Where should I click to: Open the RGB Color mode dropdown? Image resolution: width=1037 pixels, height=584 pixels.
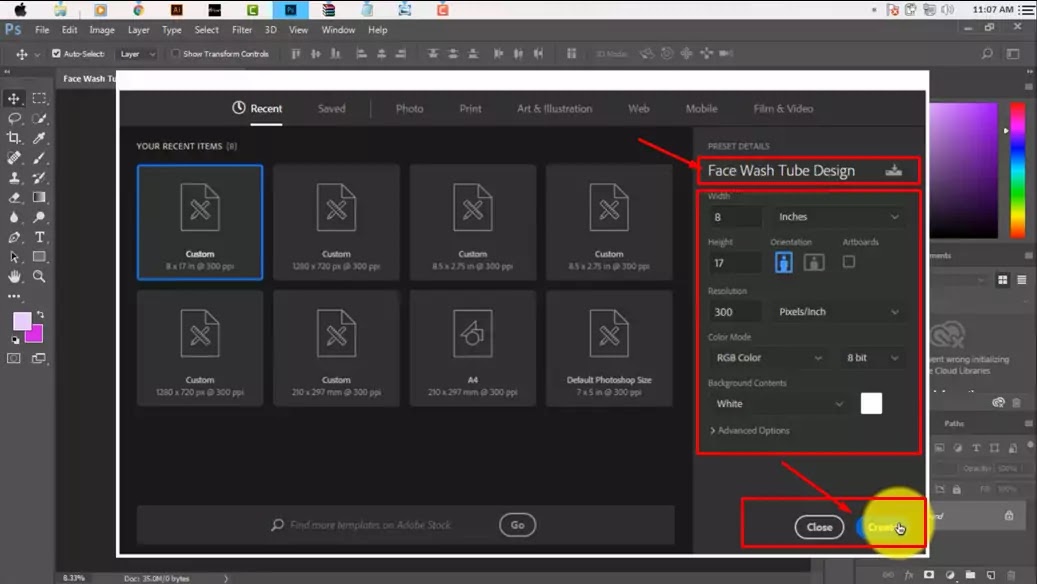[x=767, y=358]
